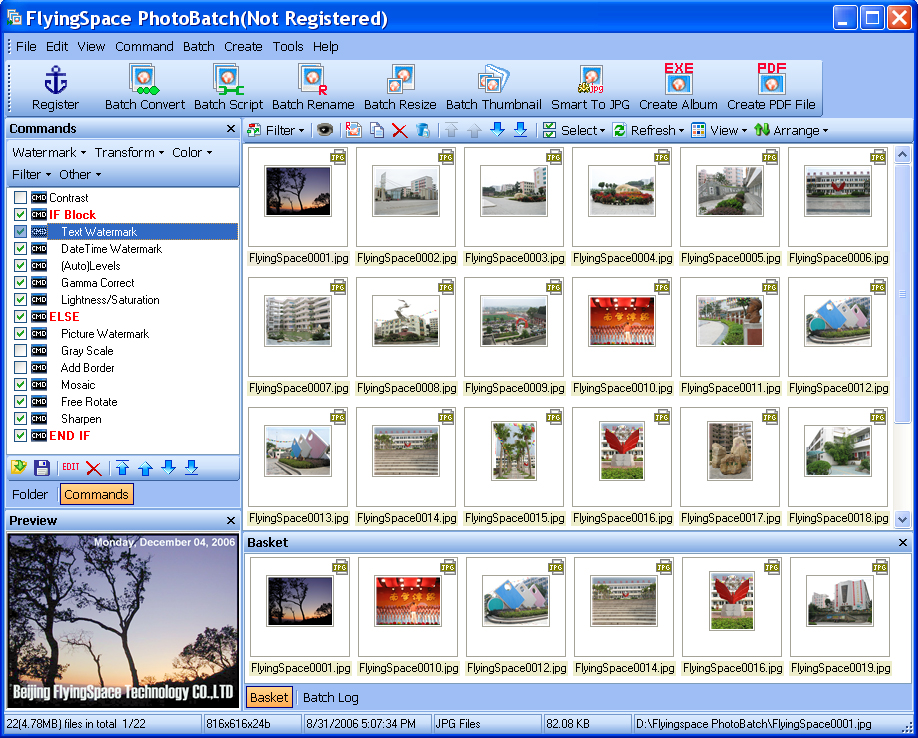
Task: Click the red X delete icon in file toolbar
Action: 400,130
